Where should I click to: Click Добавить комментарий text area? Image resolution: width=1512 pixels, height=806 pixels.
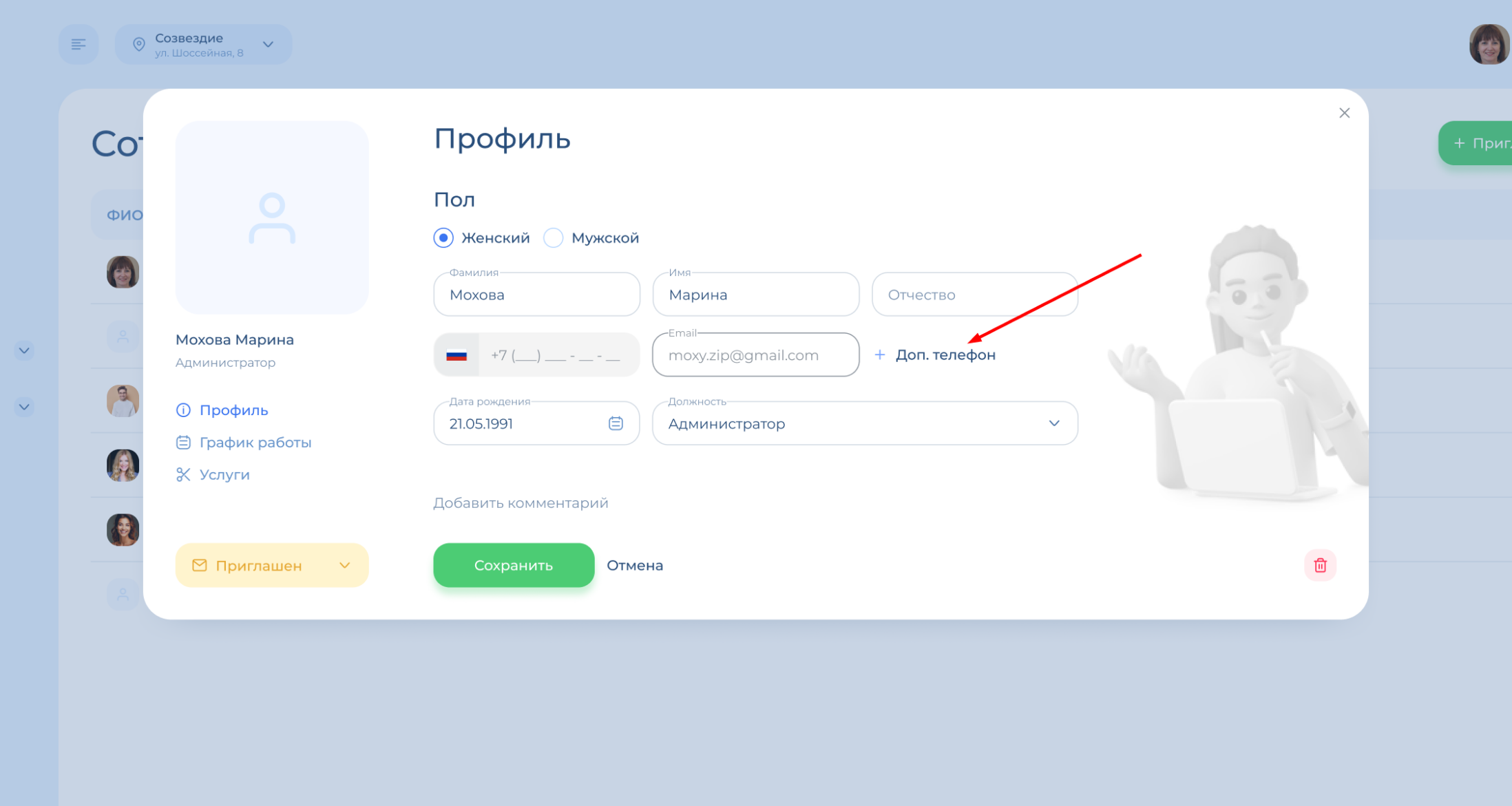(521, 503)
